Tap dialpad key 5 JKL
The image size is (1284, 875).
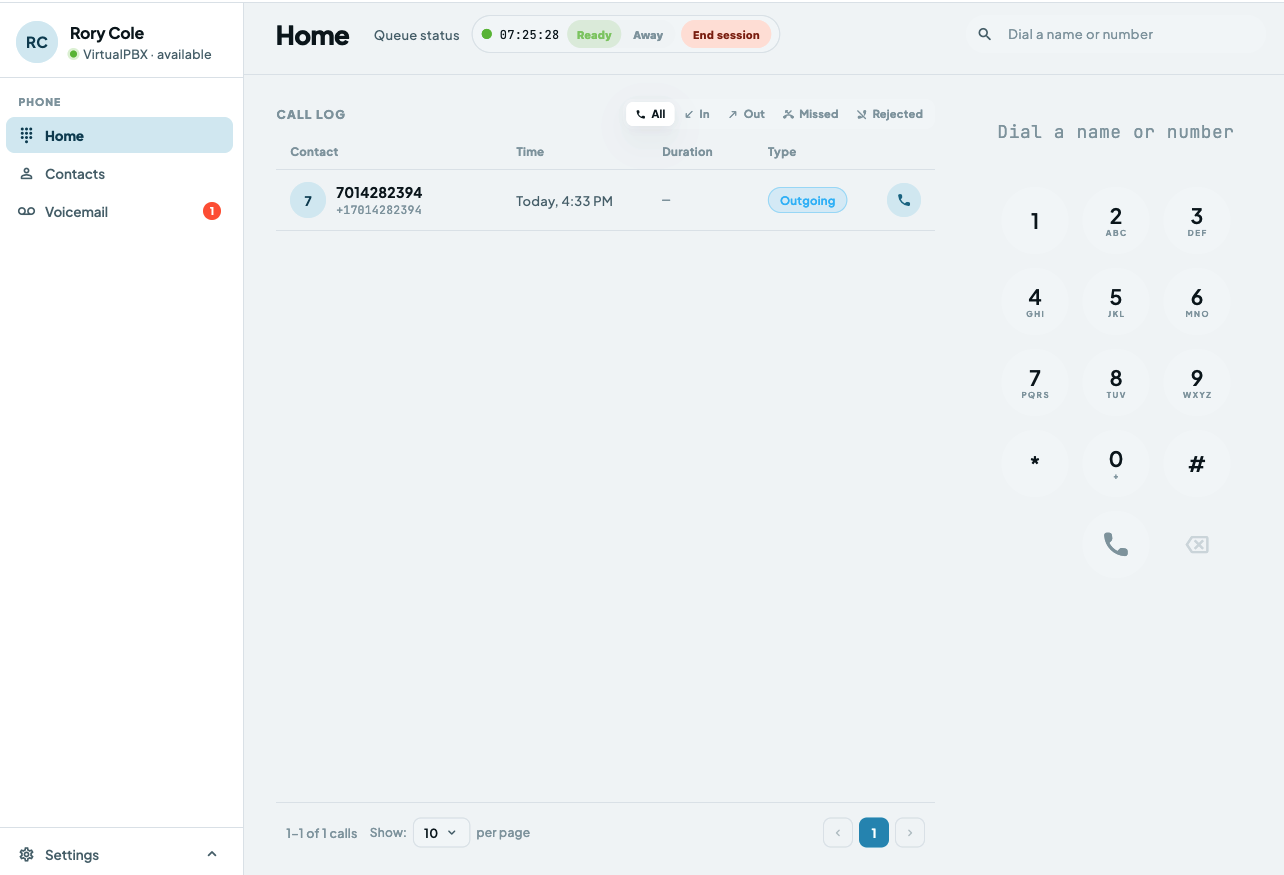[1116, 302]
